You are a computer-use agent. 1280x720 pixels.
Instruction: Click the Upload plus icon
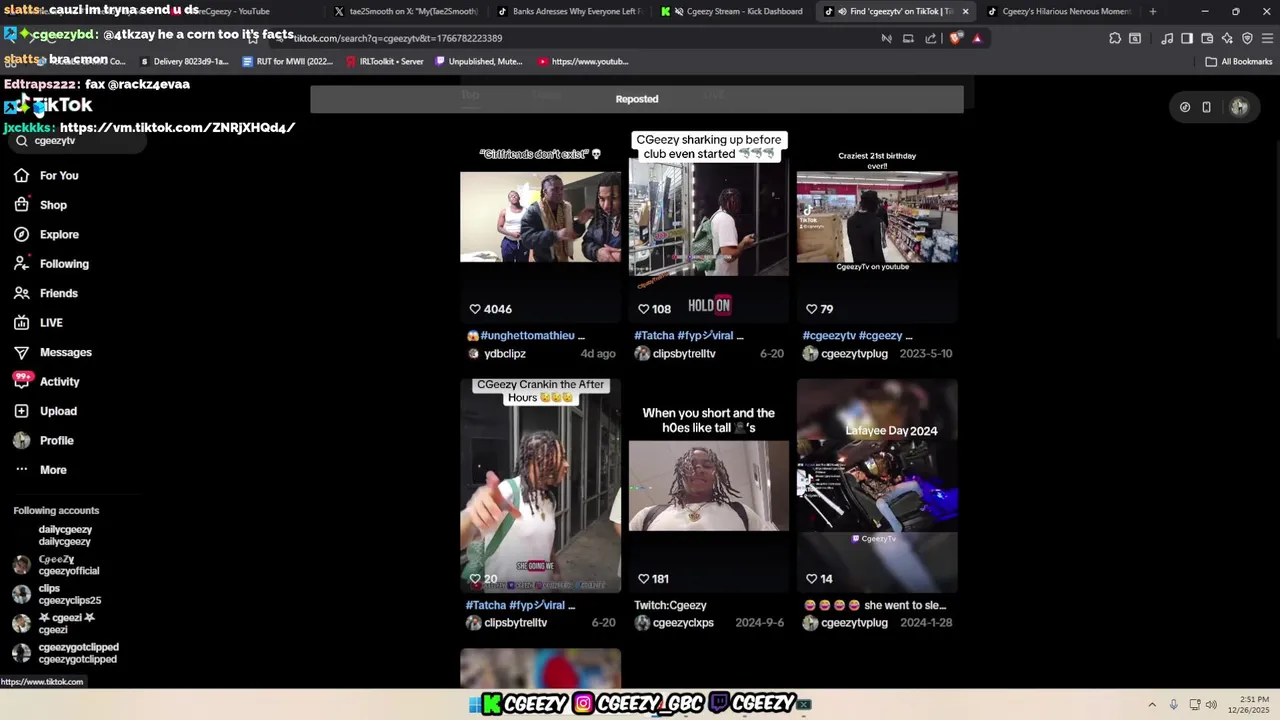coord(21,411)
